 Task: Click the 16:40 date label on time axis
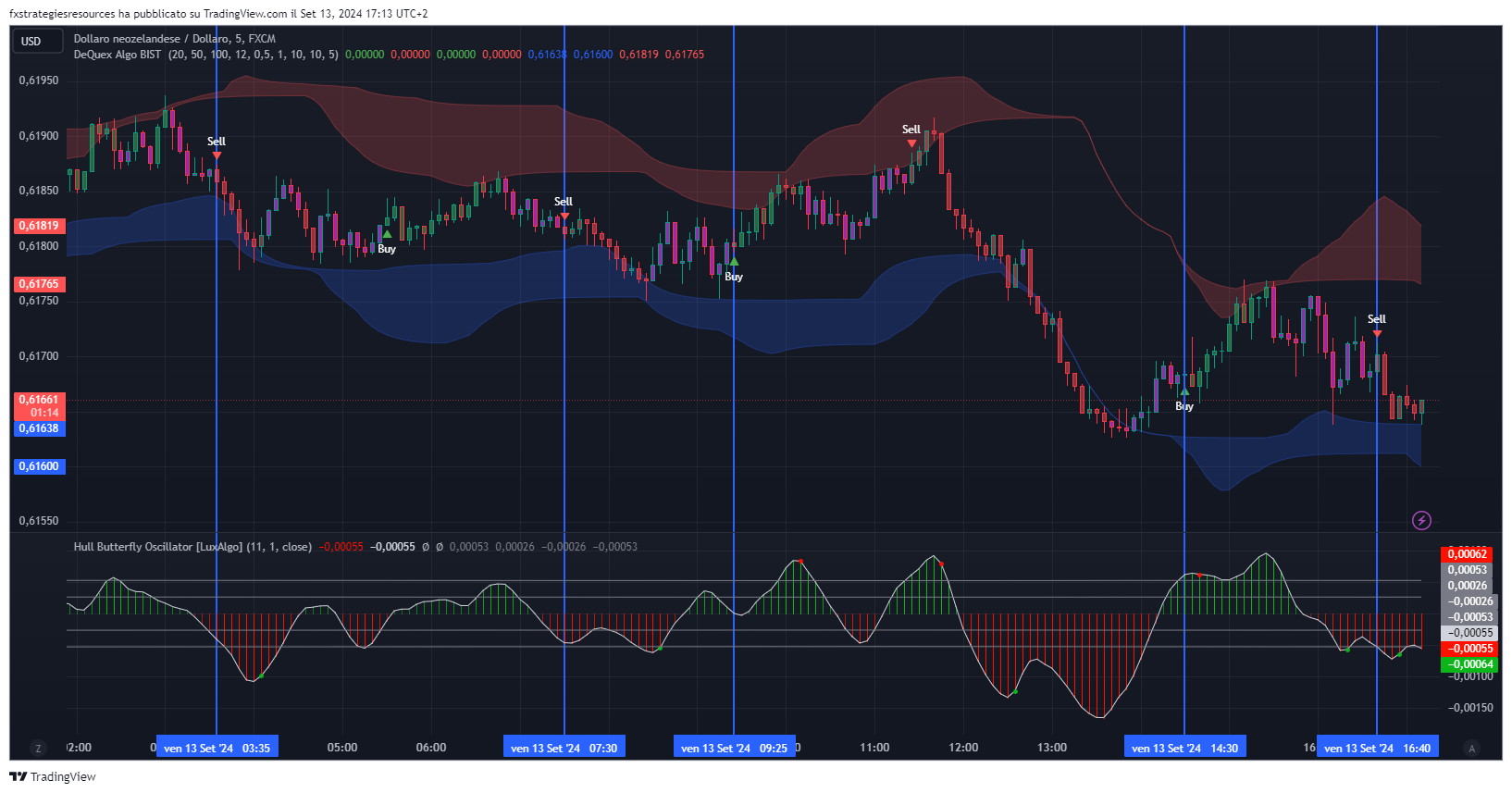(1377, 748)
